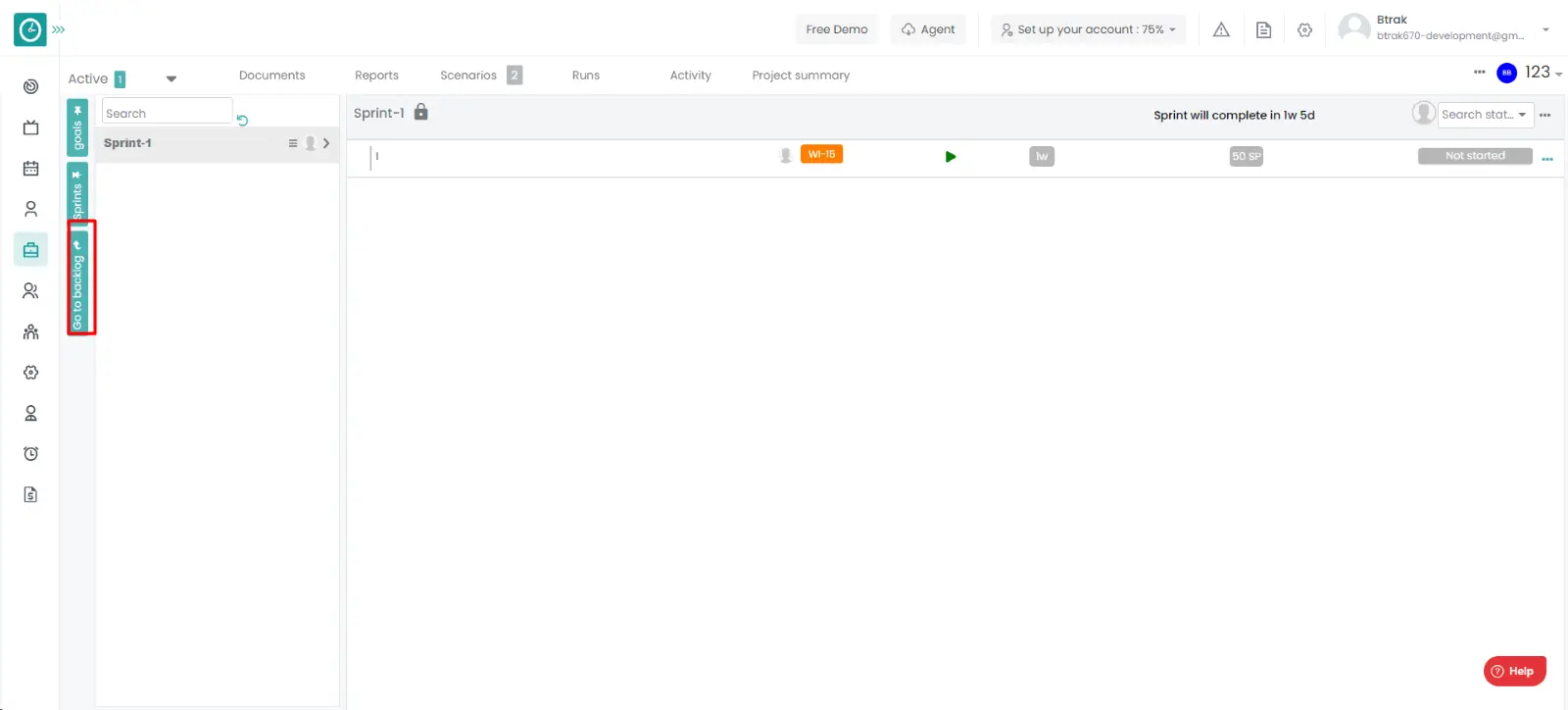Open the alert warning triangle icon
Viewport: 1568px width, 710px height.
[x=1221, y=29]
